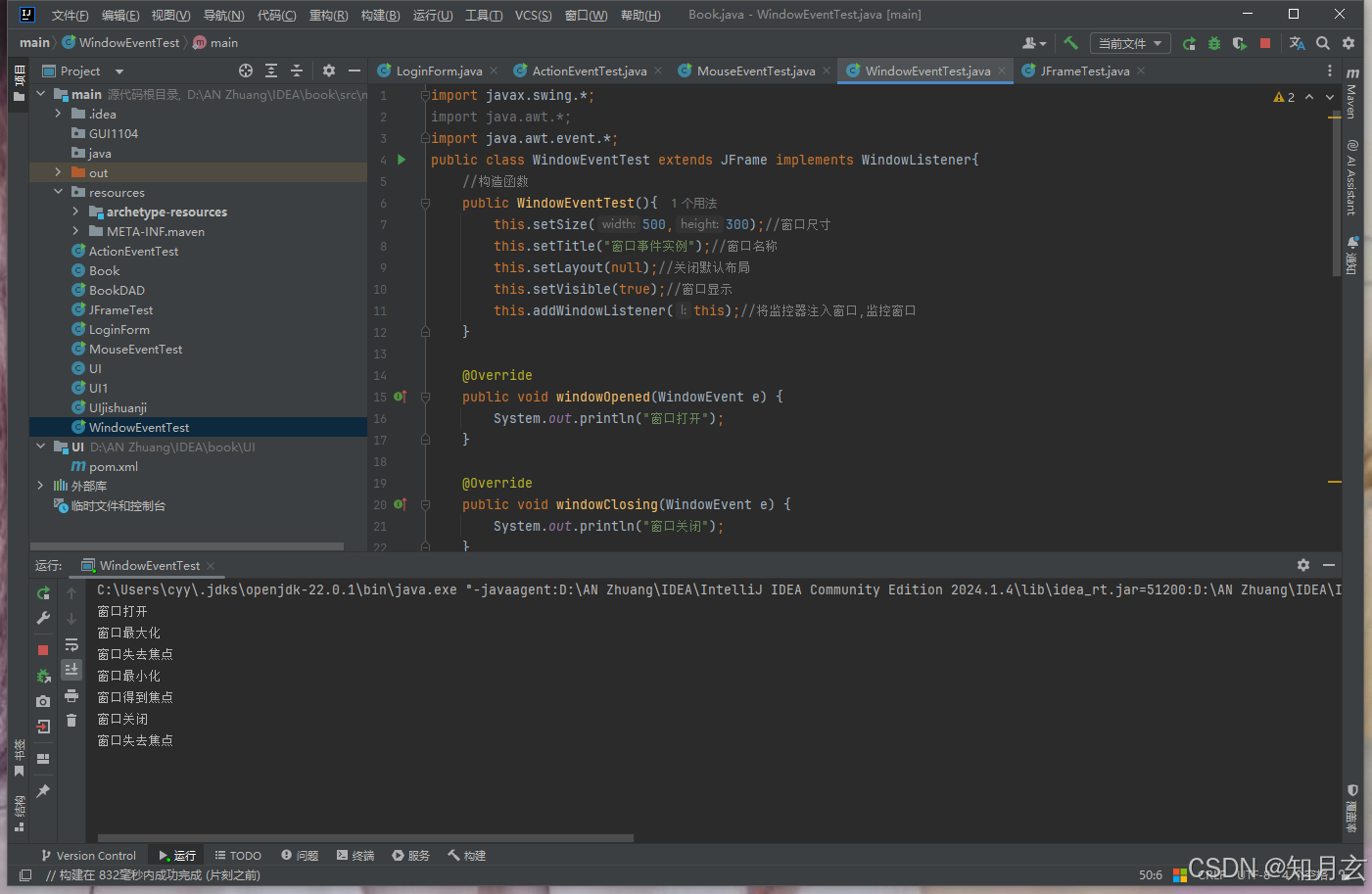Rerun the WindowEventTest program

(42, 592)
